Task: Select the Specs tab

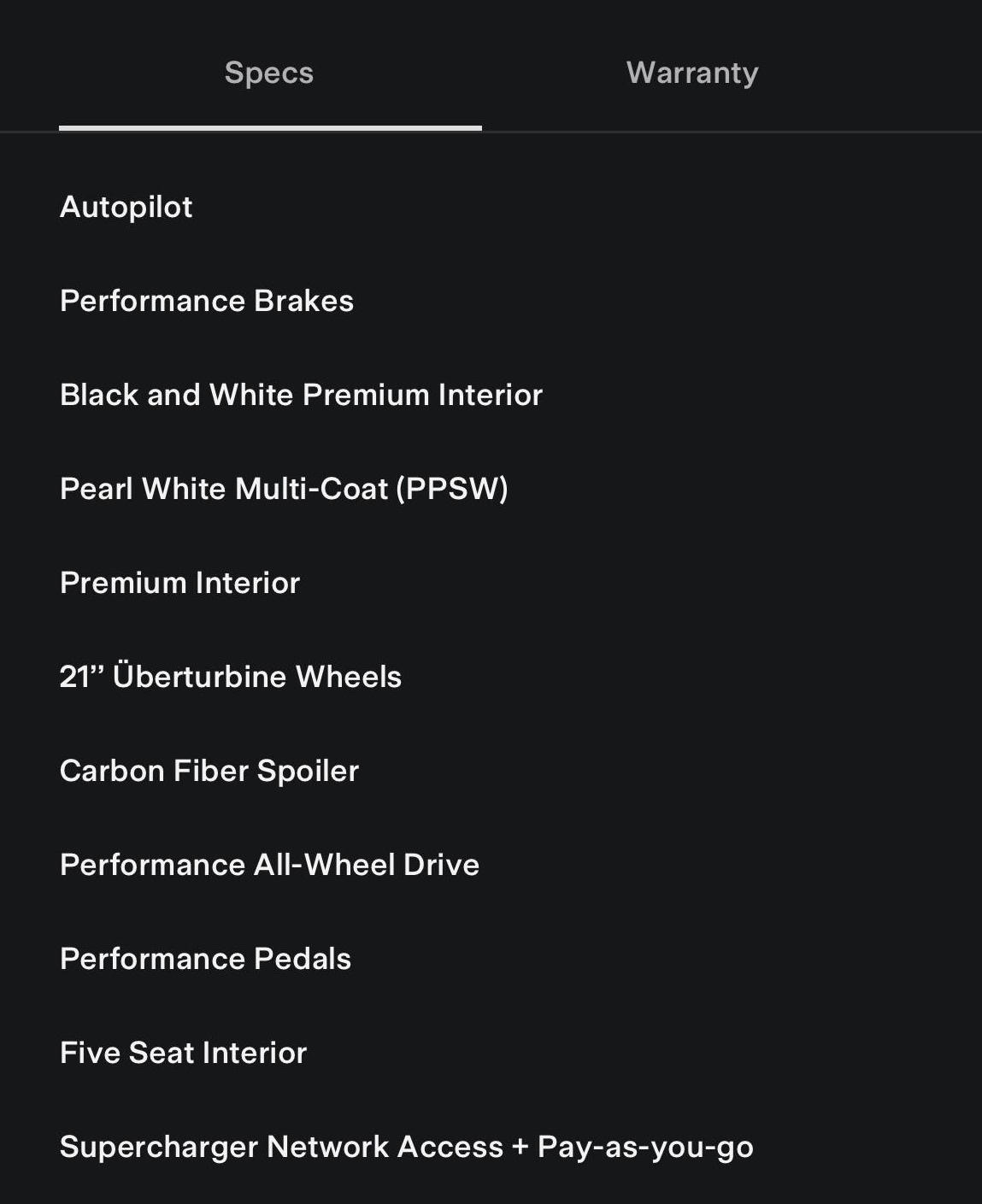Action: pos(268,73)
